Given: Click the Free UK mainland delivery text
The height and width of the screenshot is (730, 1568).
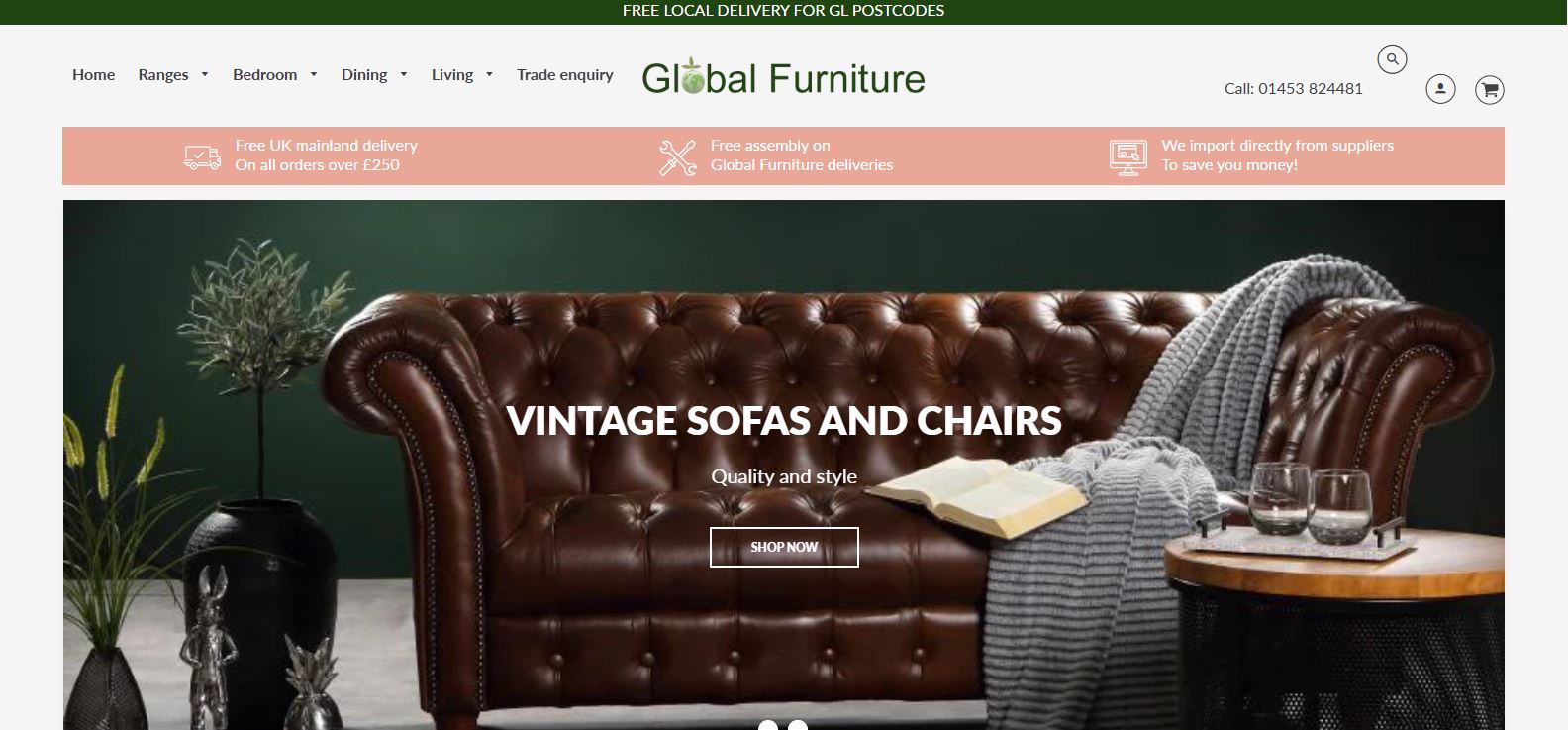Looking at the screenshot, I should click(326, 146).
